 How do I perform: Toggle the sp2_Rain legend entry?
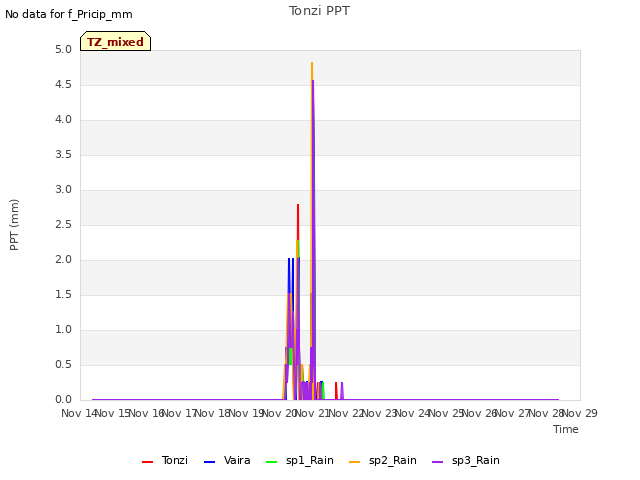[383, 460]
